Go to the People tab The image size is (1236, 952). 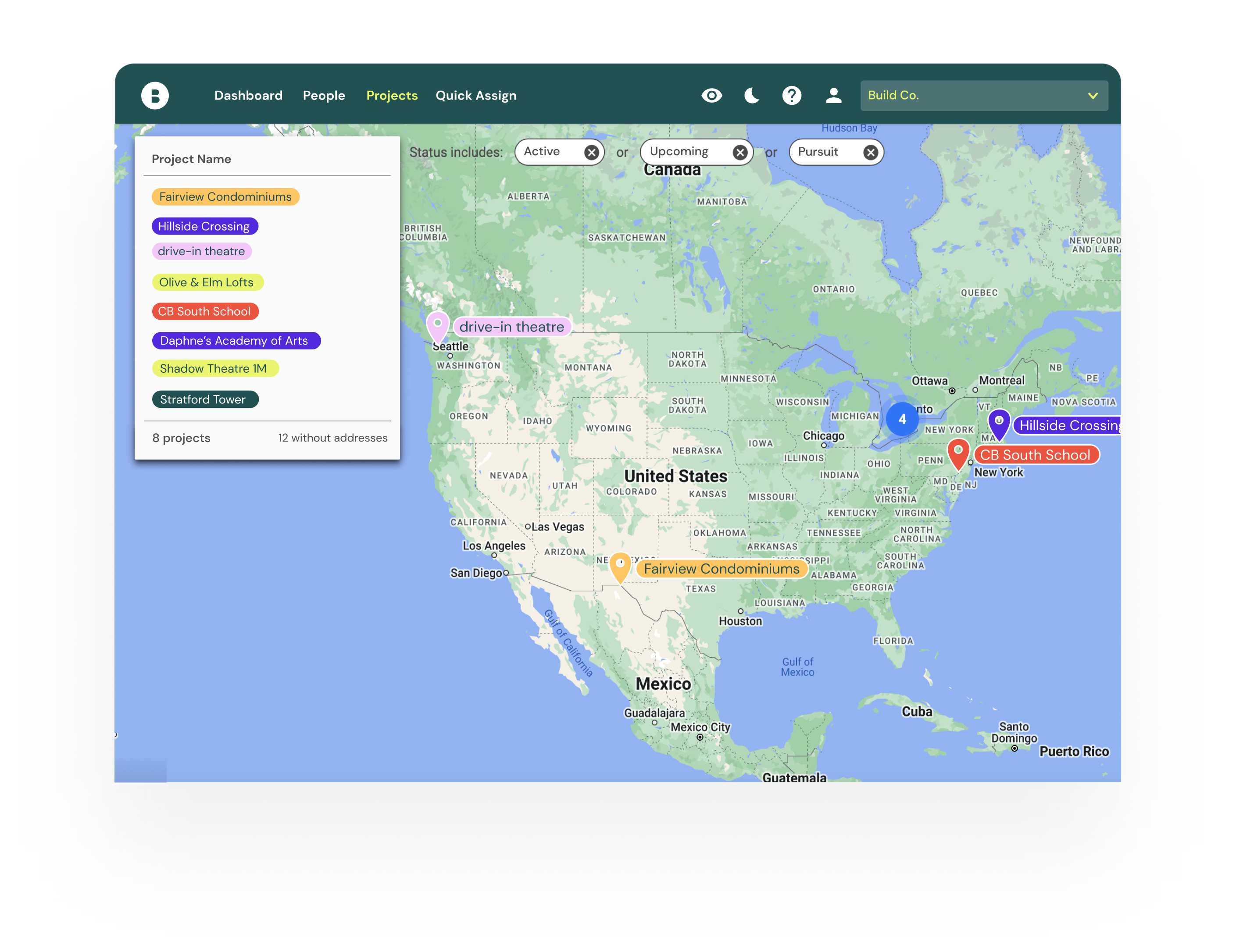324,96
